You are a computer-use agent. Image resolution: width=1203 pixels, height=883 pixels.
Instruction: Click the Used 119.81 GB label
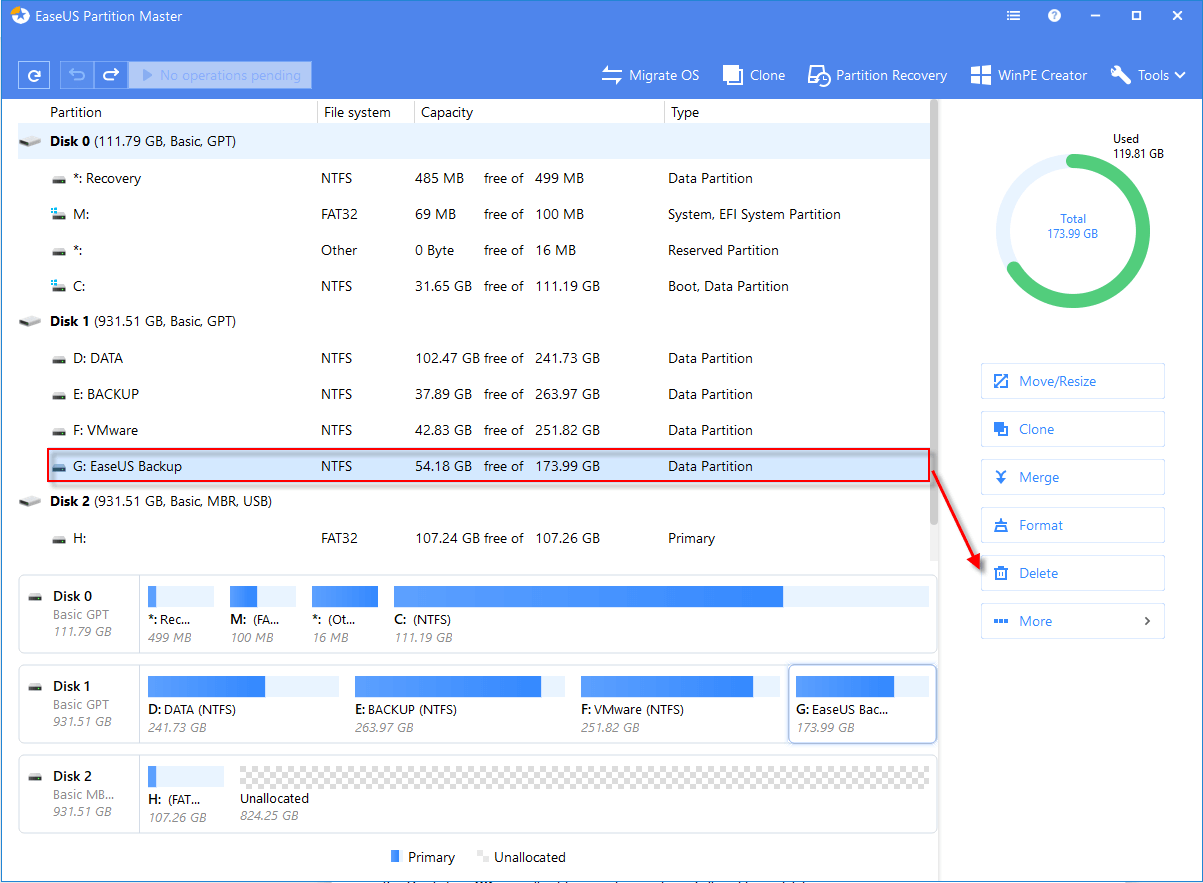[1138, 147]
